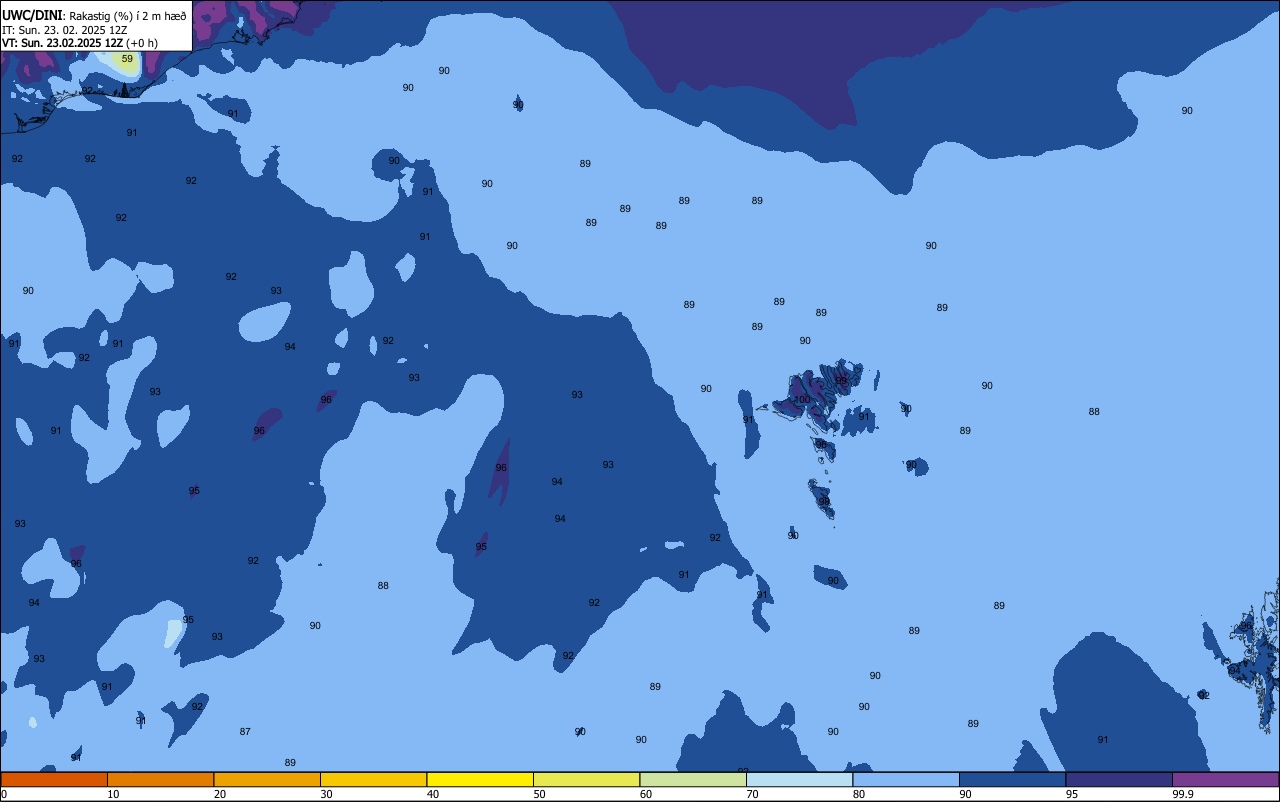
Task: Click the 'VT: Sun. 23.02.2025 12Z (+0 h)' line
Action: click(x=80, y=43)
